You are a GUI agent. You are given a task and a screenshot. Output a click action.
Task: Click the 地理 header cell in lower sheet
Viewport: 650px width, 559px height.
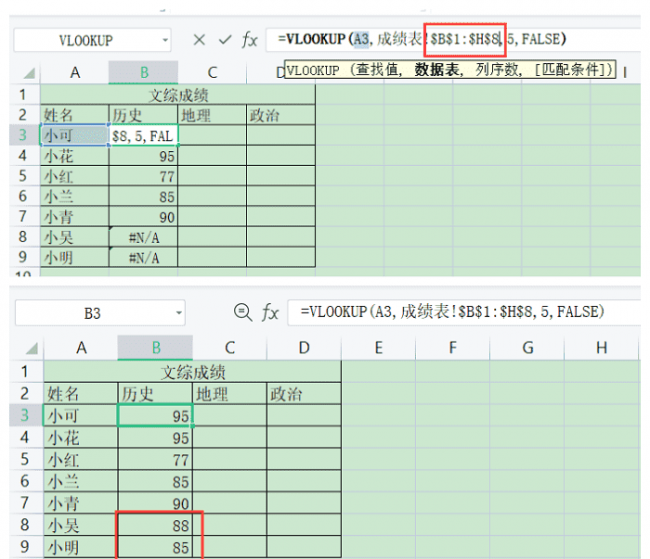click(230, 394)
